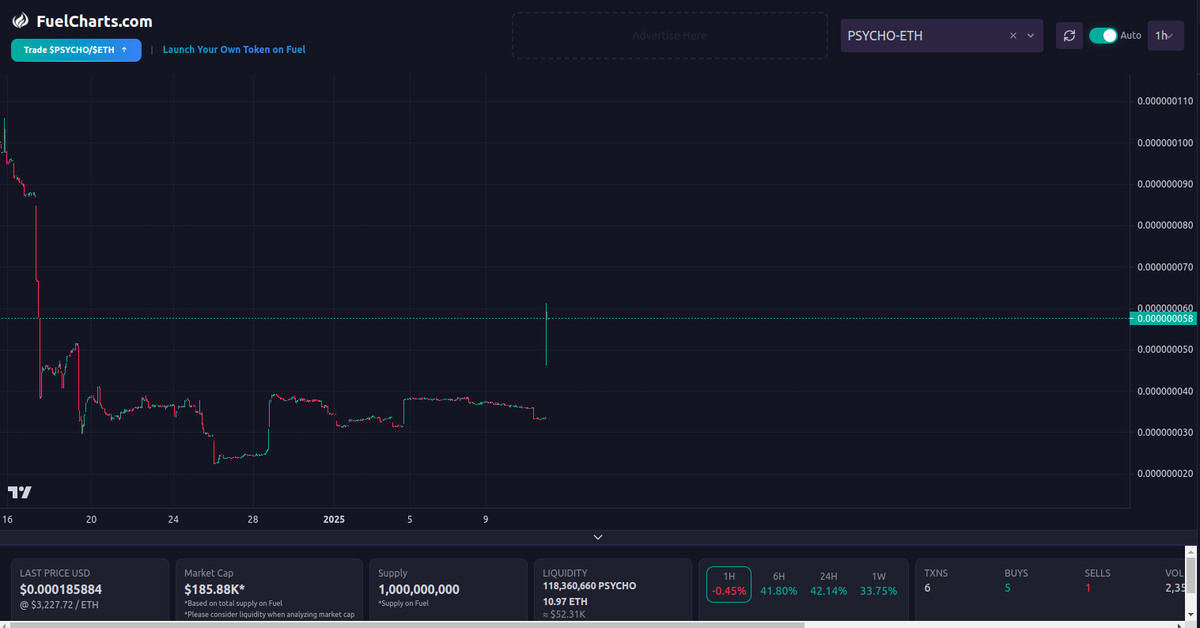Expand the pair selector dropdown arrow
This screenshot has height=628, width=1200.
pos(1031,36)
